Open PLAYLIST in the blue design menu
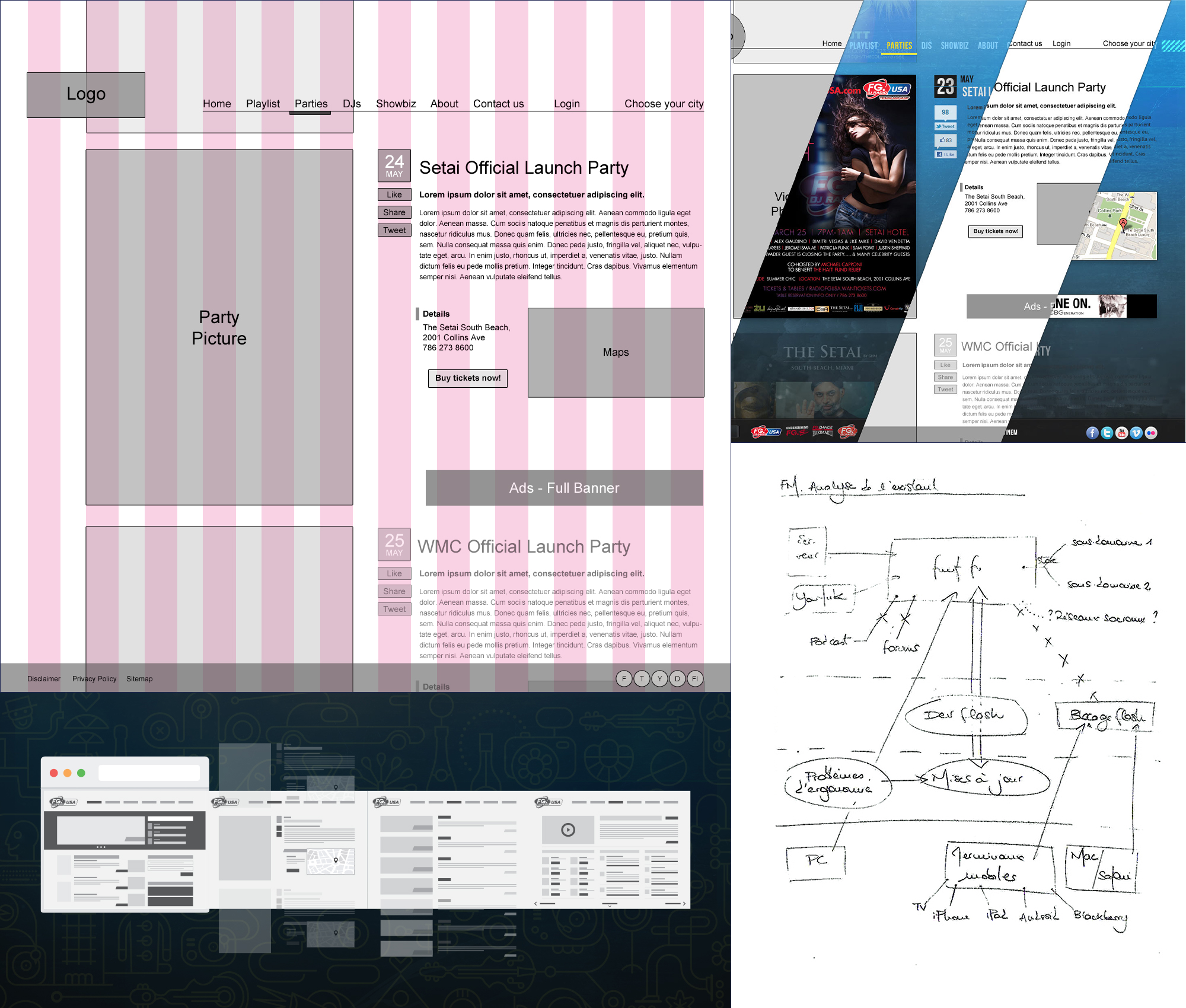This screenshot has height=1008, width=1186. point(863,46)
